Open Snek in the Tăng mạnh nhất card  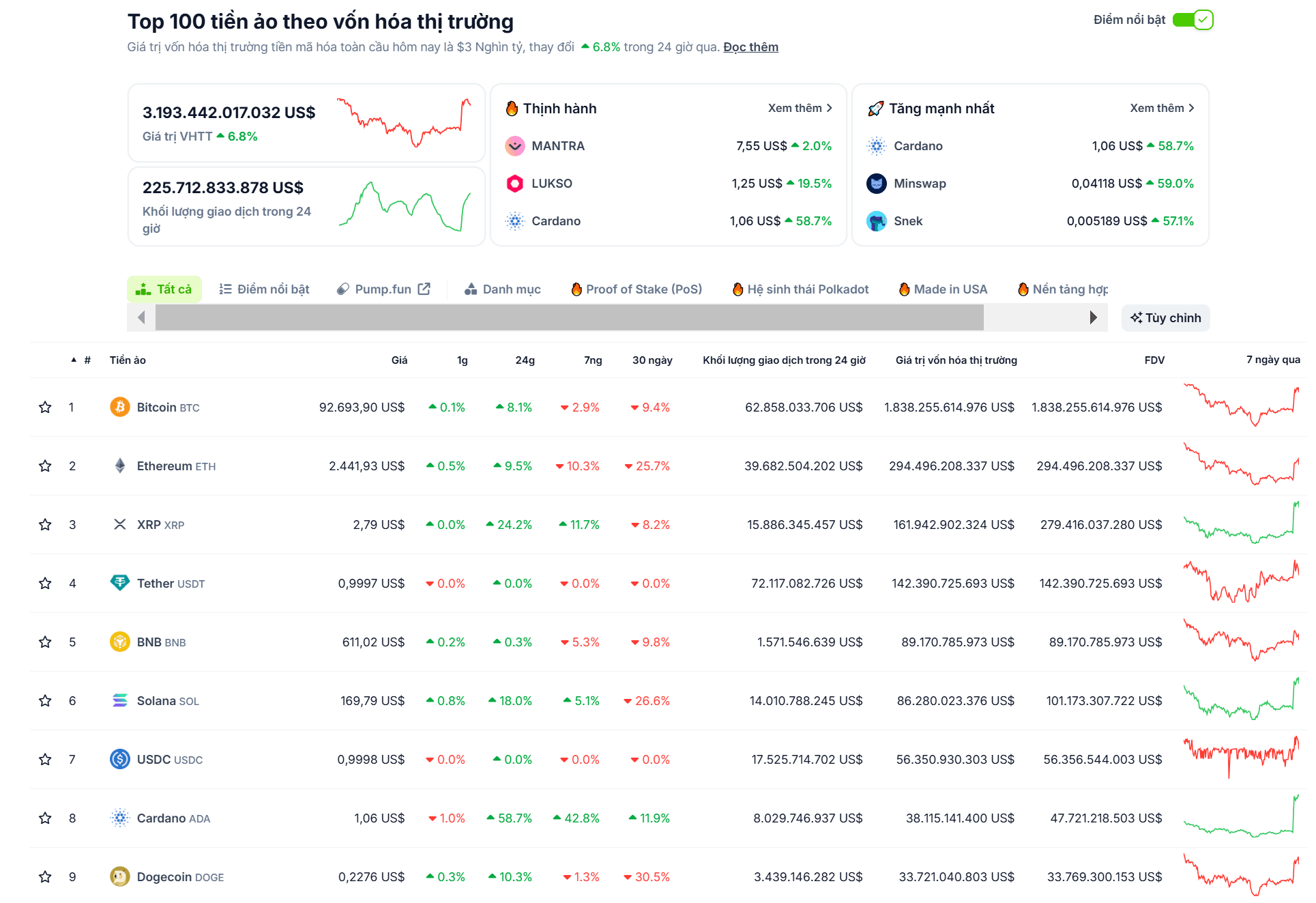(x=908, y=221)
